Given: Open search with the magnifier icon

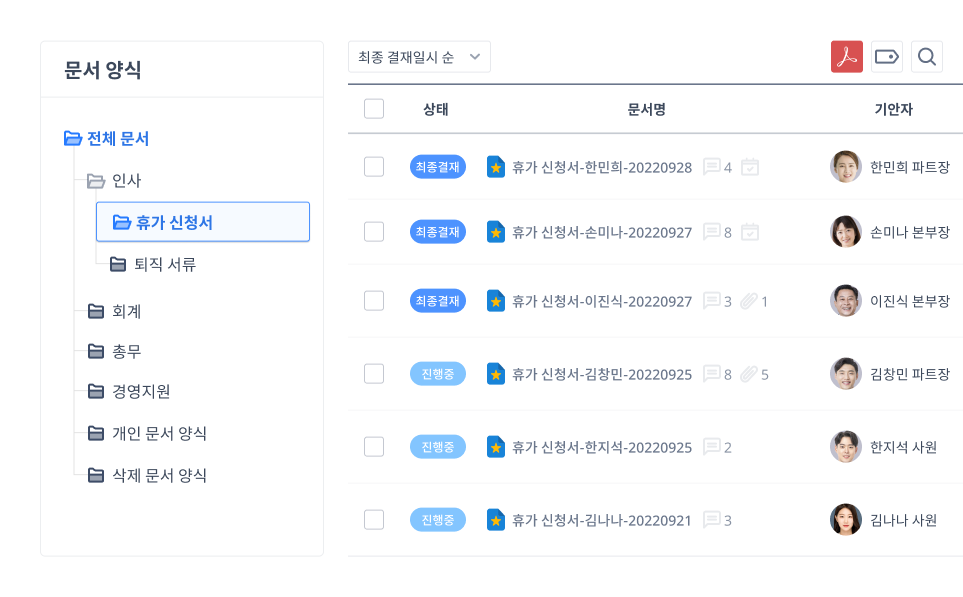Looking at the screenshot, I should 926,57.
